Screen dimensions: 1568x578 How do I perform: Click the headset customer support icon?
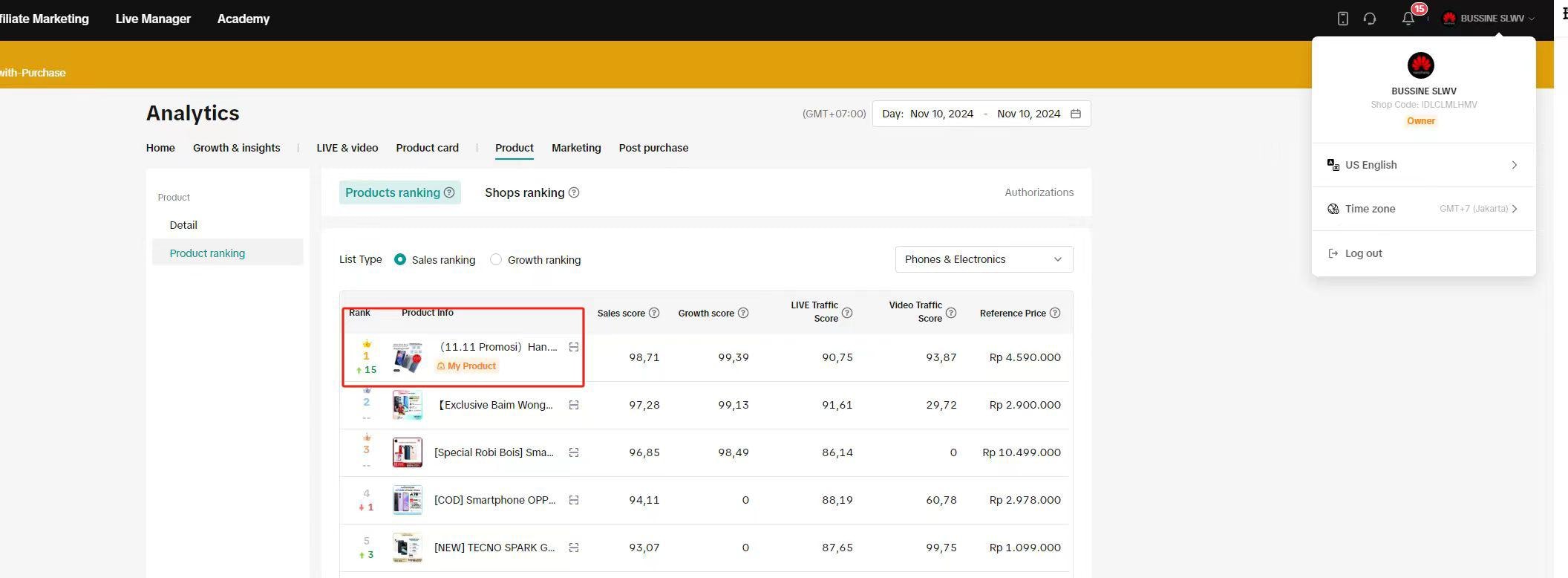pyautogui.click(x=1370, y=19)
